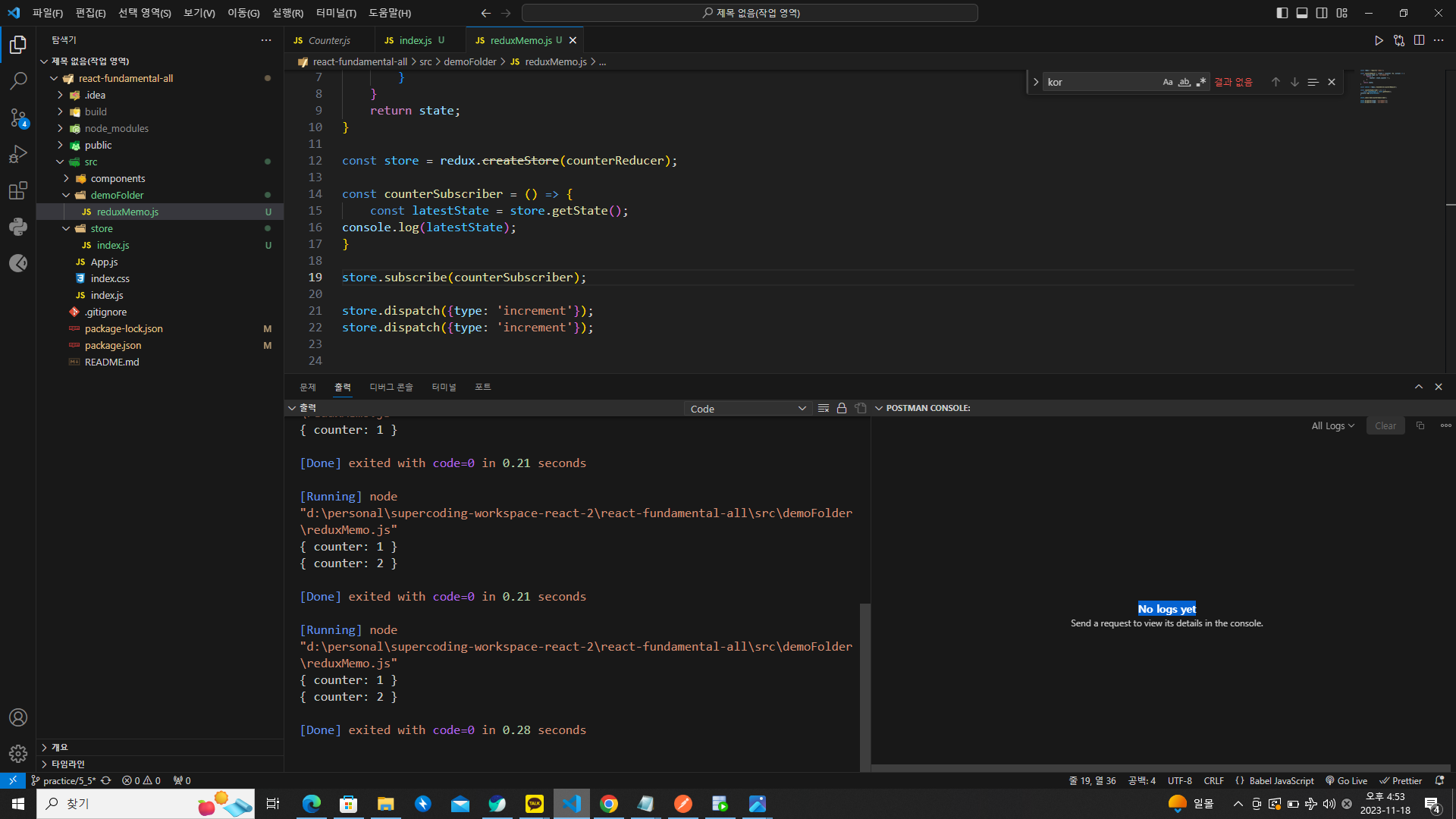Expand the components folder
1456x819 pixels.
point(118,178)
